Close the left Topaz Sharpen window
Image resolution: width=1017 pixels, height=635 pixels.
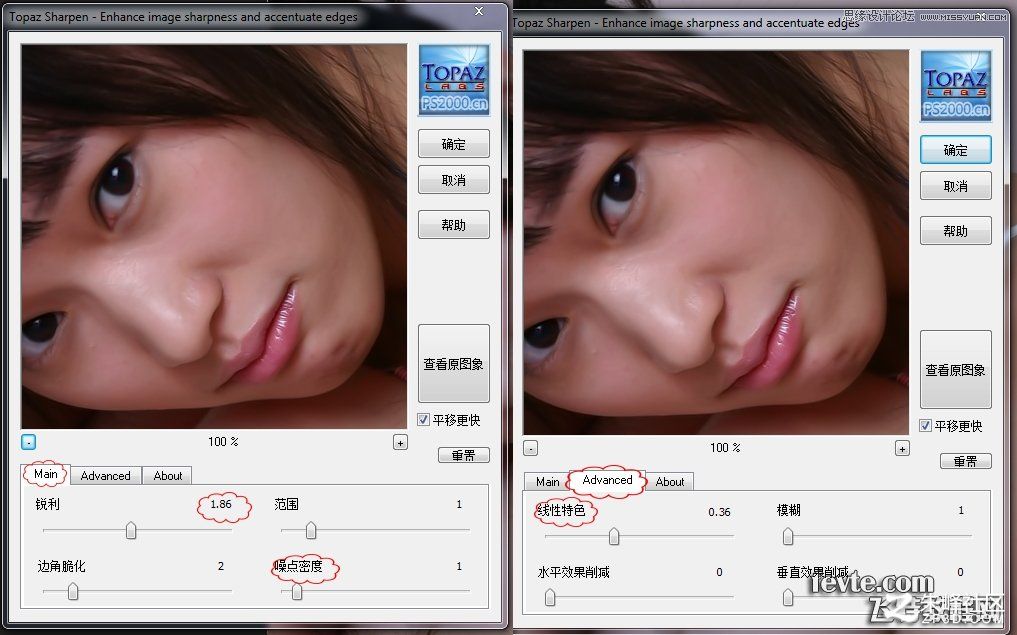point(479,11)
